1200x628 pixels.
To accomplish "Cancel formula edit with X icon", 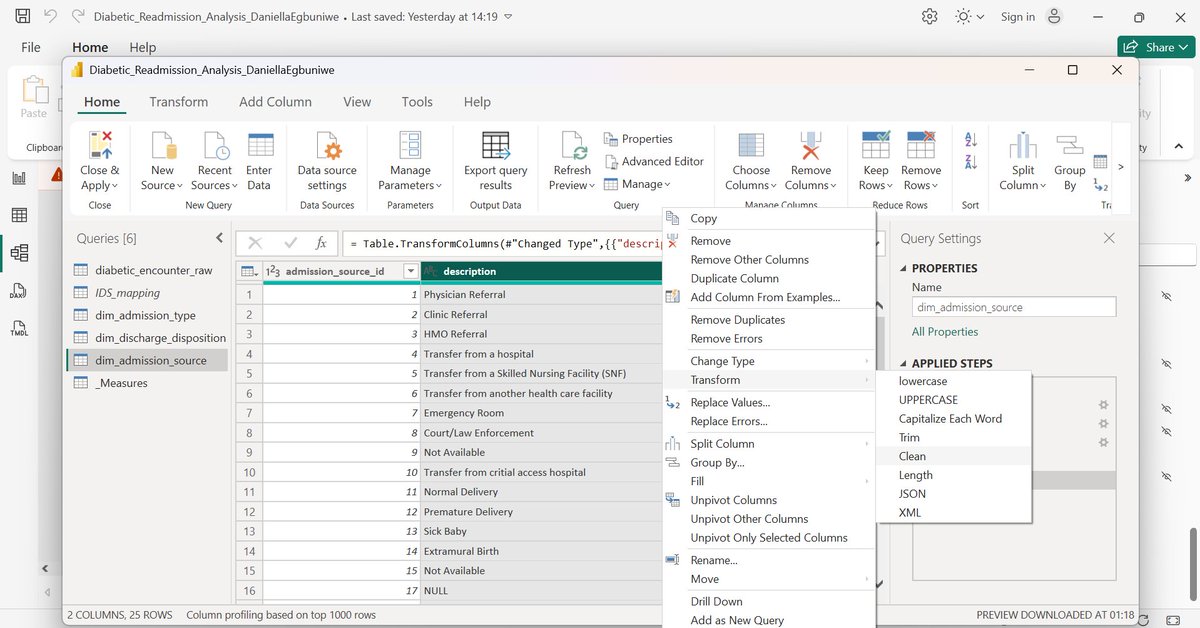I will coord(255,243).
